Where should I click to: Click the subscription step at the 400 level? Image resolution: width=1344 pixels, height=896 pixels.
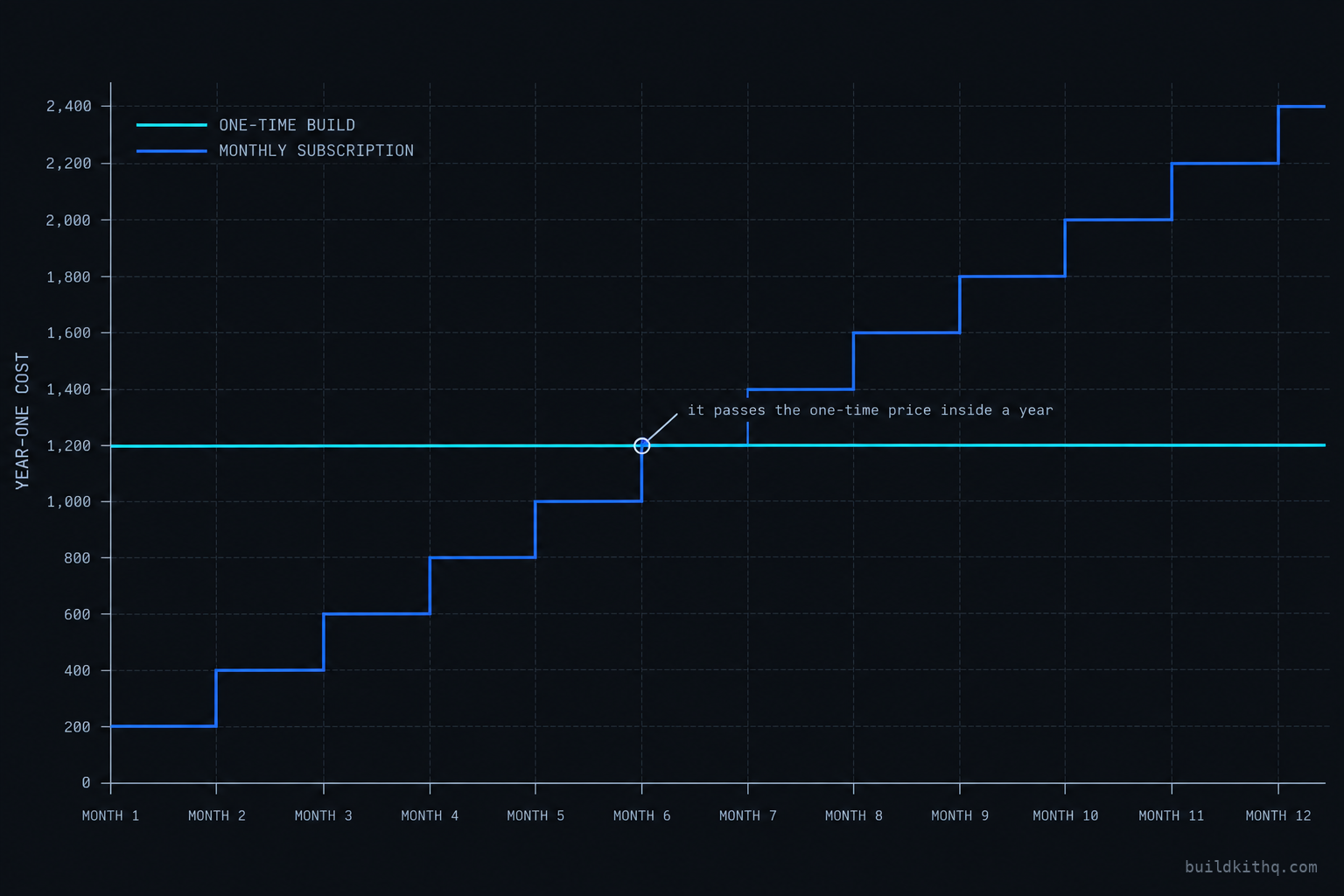tap(270, 670)
